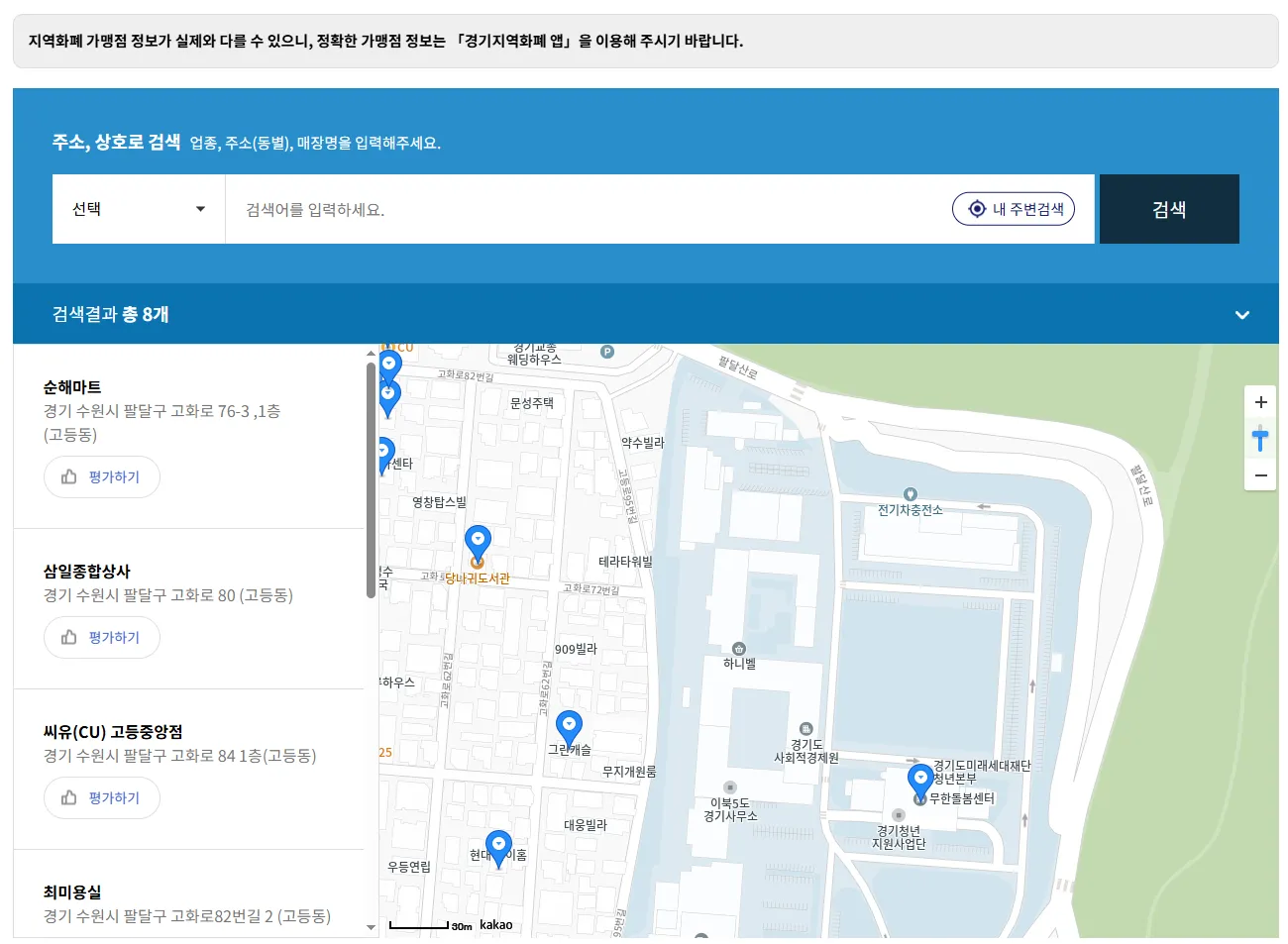
Task: Click map pin at 현대 building
Action: pos(499,849)
